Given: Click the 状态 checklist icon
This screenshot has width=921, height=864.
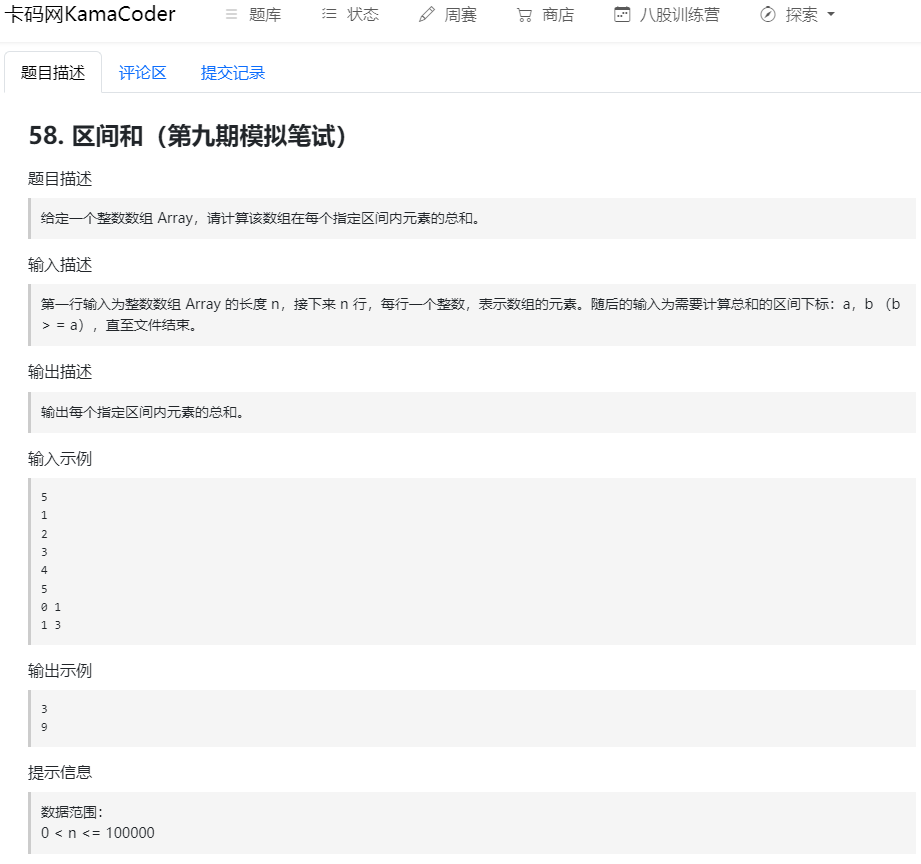Looking at the screenshot, I should 330,14.
